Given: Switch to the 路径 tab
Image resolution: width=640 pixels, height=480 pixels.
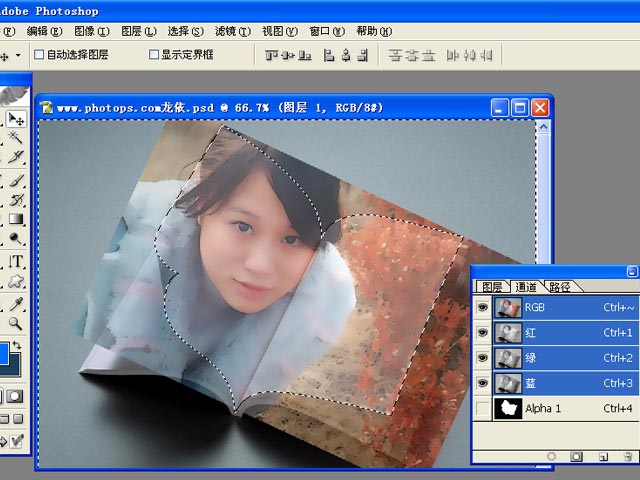Looking at the screenshot, I should [560, 287].
